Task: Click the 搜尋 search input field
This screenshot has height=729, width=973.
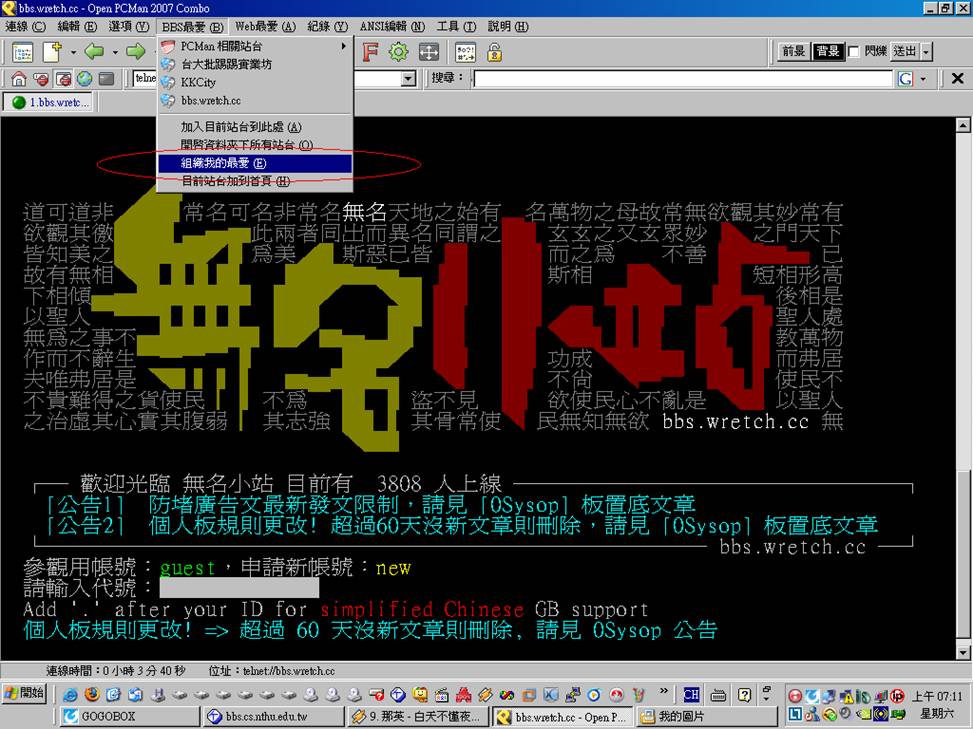Action: (682, 79)
